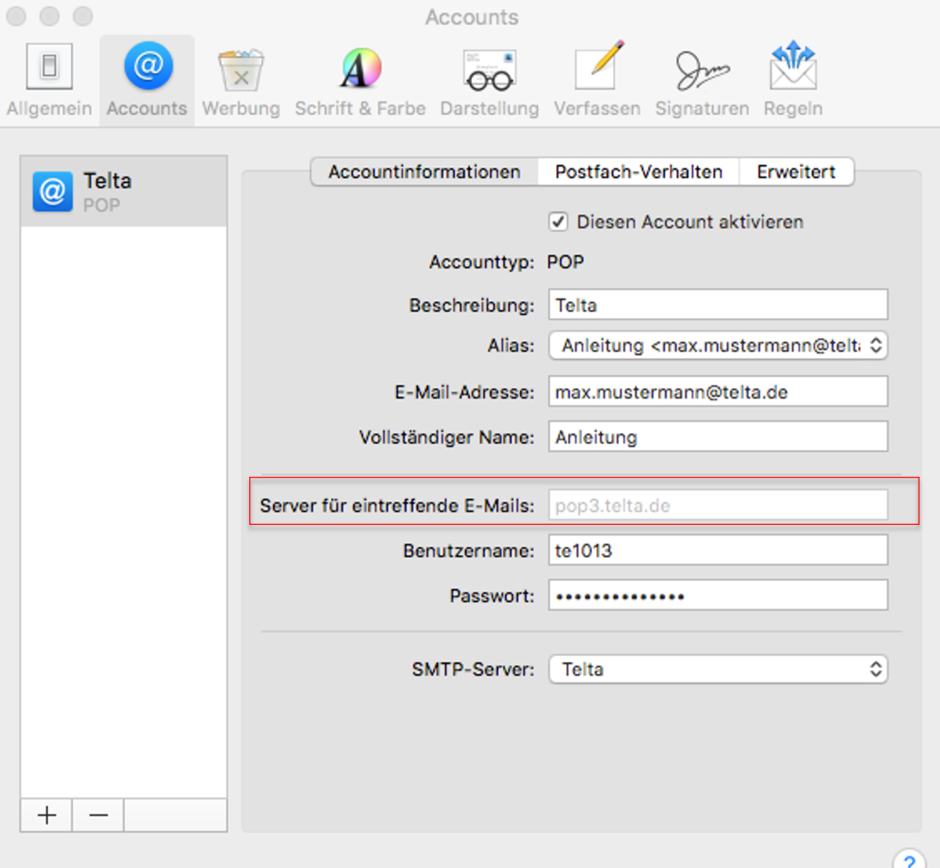The width and height of the screenshot is (940, 868).
Task: Switch to the Accountinformationen tab
Action: (x=424, y=172)
